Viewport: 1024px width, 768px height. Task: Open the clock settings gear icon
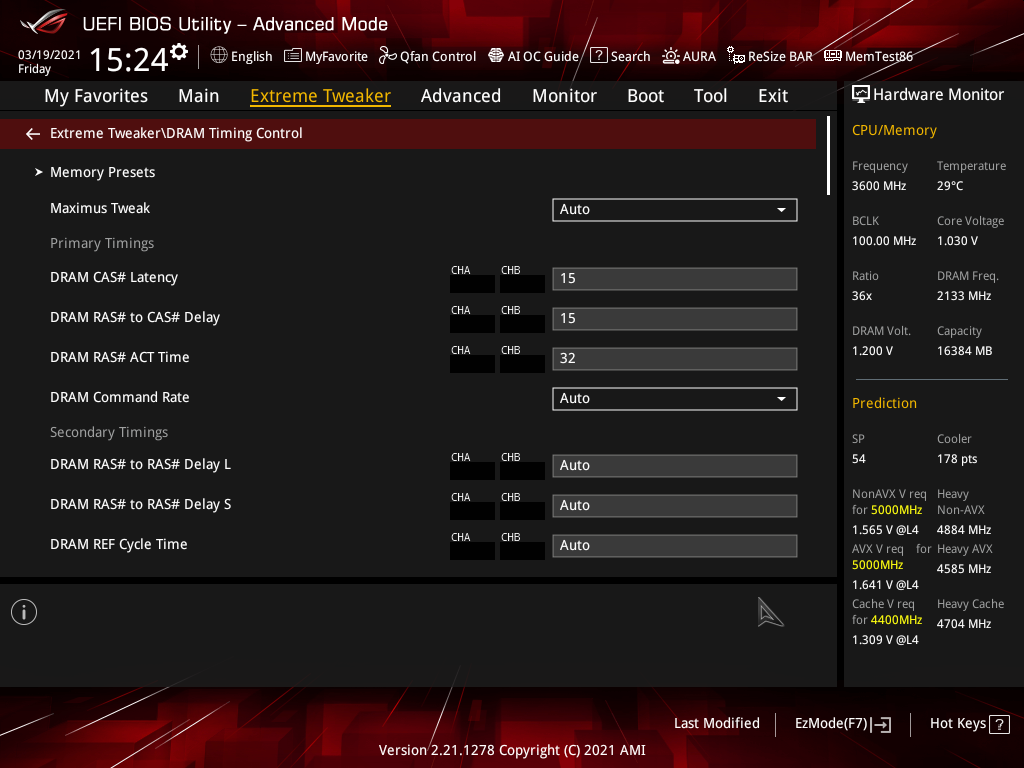179,52
